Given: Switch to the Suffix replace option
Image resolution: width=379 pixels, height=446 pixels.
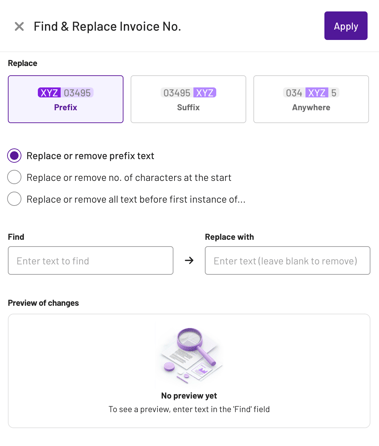Looking at the screenshot, I should (x=188, y=99).
